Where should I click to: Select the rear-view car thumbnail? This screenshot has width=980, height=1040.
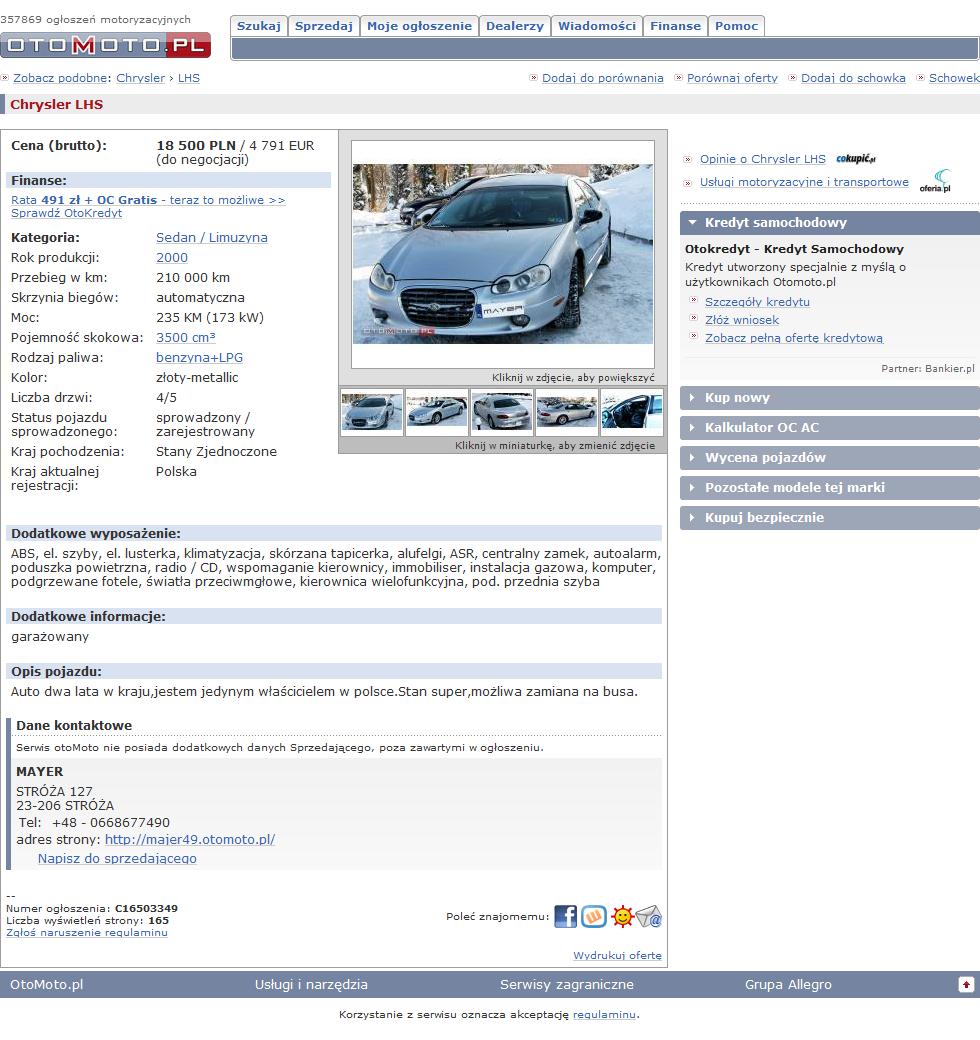pyautogui.click(x=502, y=412)
